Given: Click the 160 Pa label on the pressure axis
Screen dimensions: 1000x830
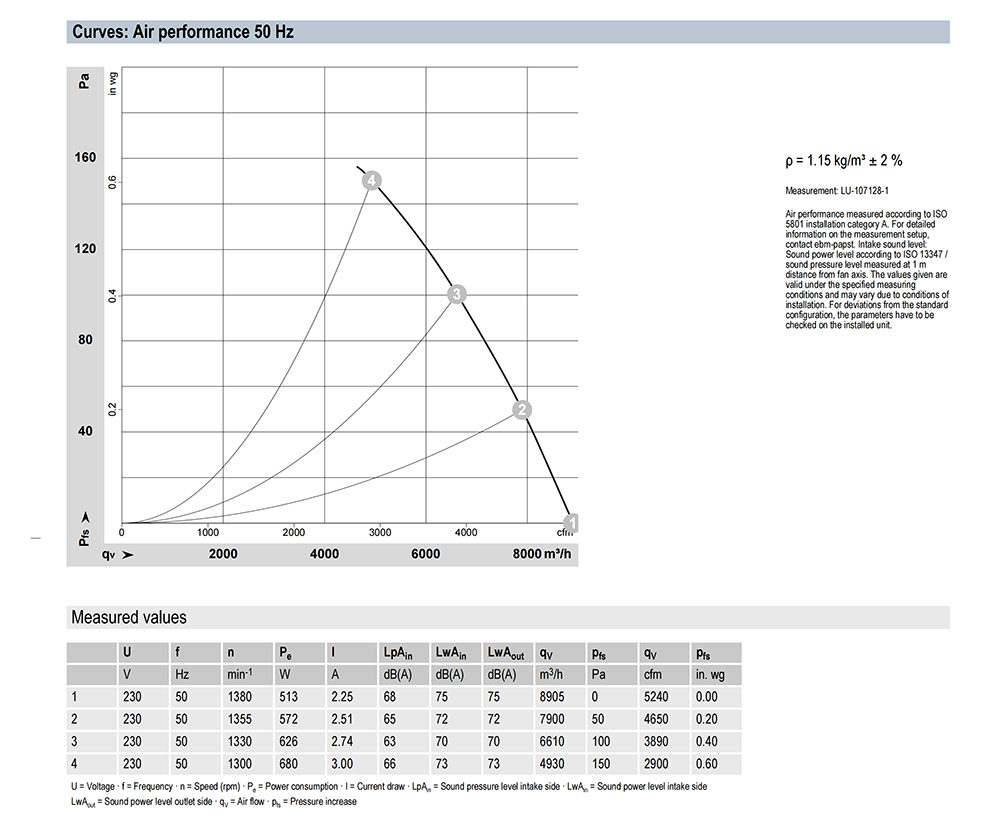Looking at the screenshot, I should 84,158.
